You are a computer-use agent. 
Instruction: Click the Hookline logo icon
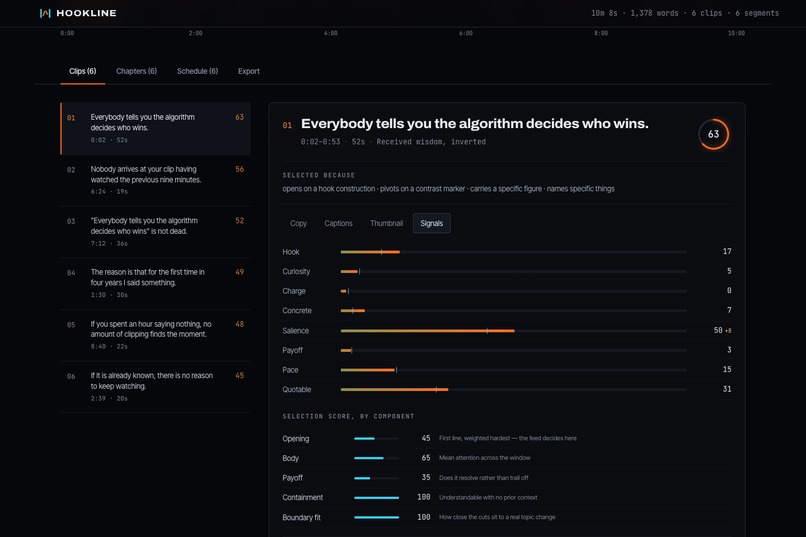pos(45,13)
